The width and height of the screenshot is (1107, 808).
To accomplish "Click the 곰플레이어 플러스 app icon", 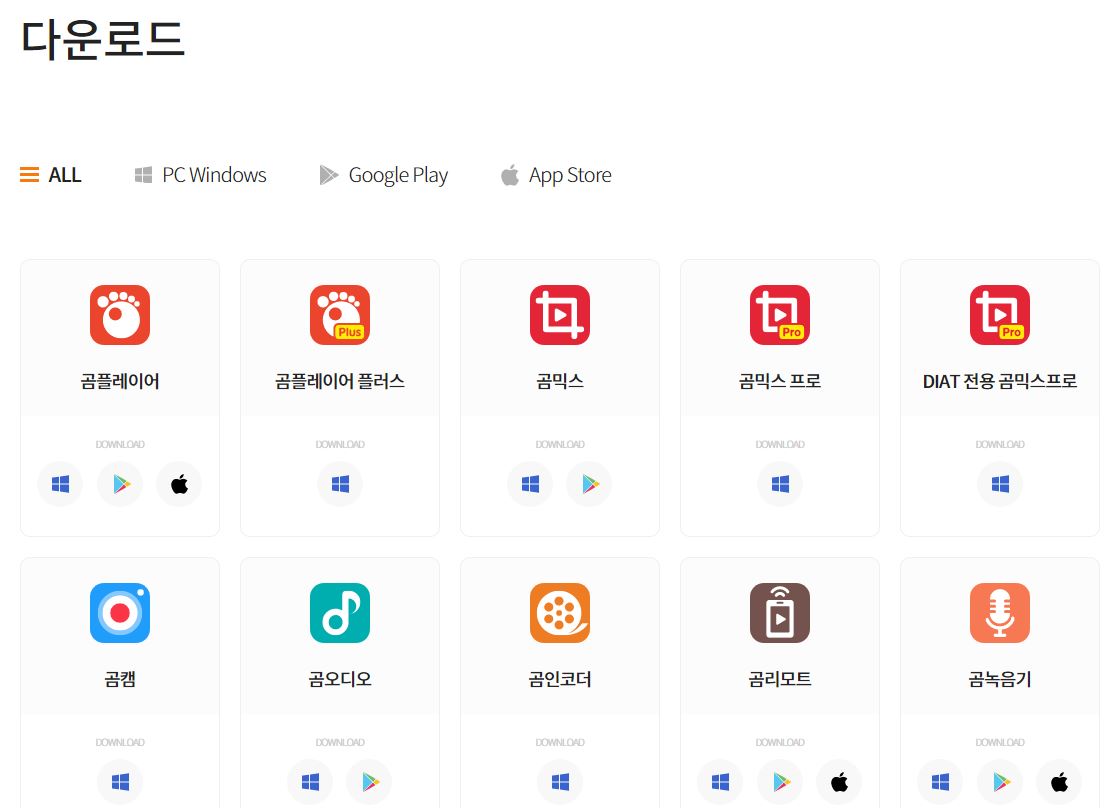I will click(340, 315).
